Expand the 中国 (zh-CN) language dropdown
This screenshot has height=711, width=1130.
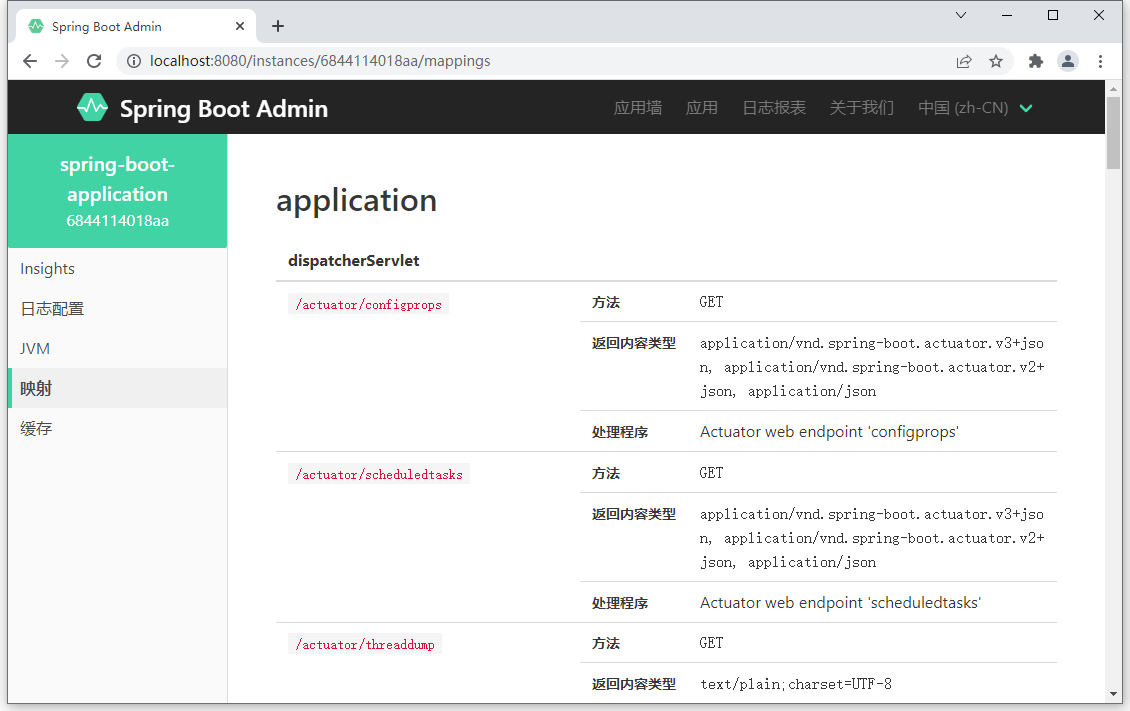point(975,108)
